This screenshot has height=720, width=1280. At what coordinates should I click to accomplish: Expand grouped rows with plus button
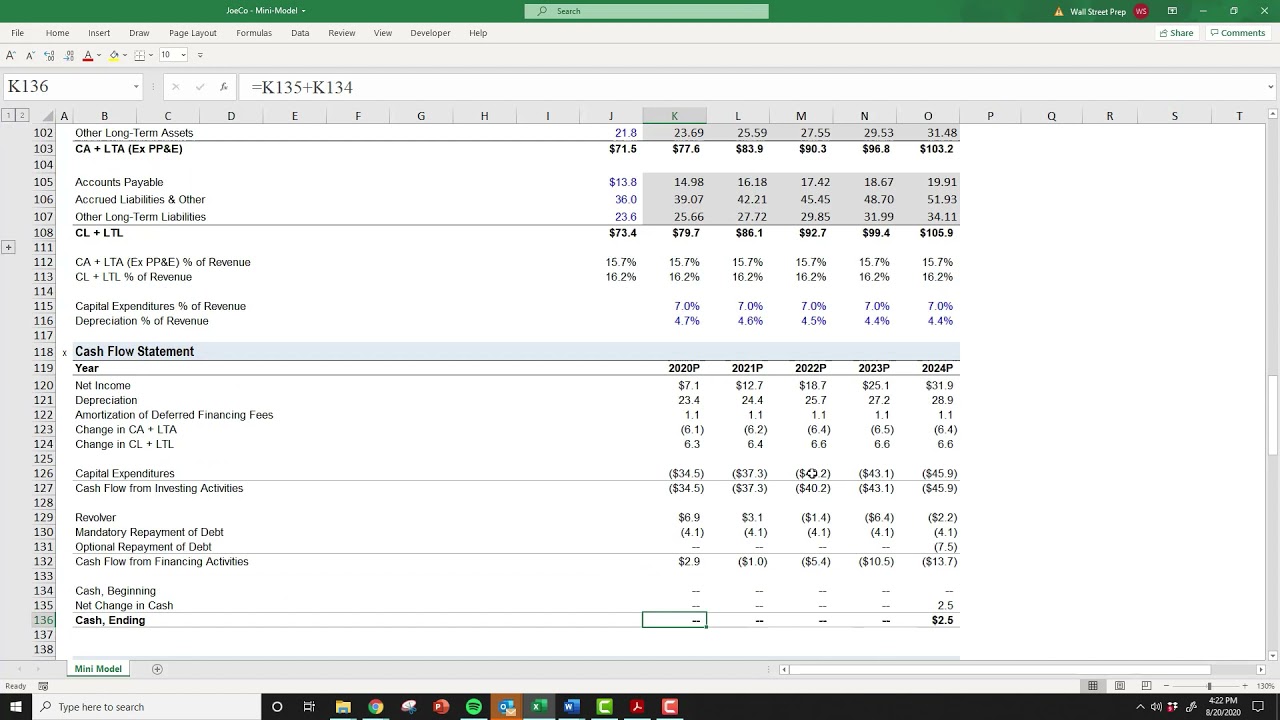point(9,247)
